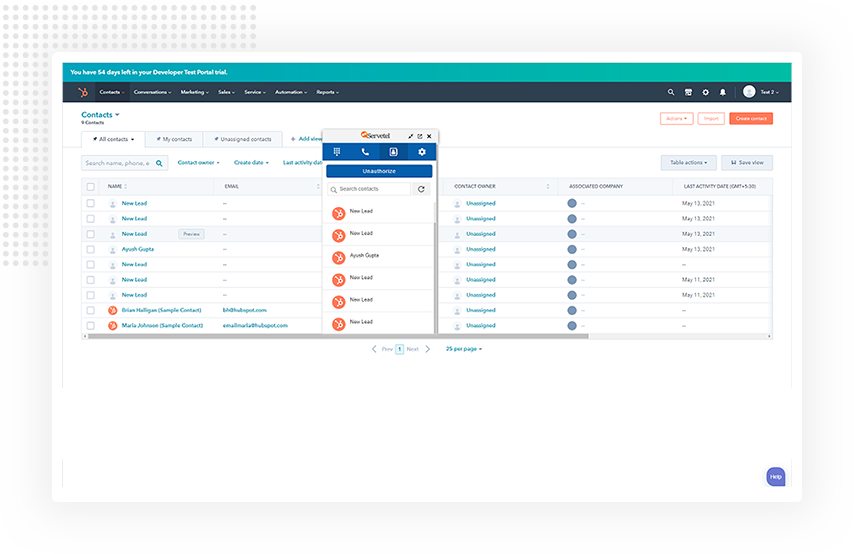Switch to All contacts tab
The width and height of the screenshot is (854, 554).
pos(113,139)
